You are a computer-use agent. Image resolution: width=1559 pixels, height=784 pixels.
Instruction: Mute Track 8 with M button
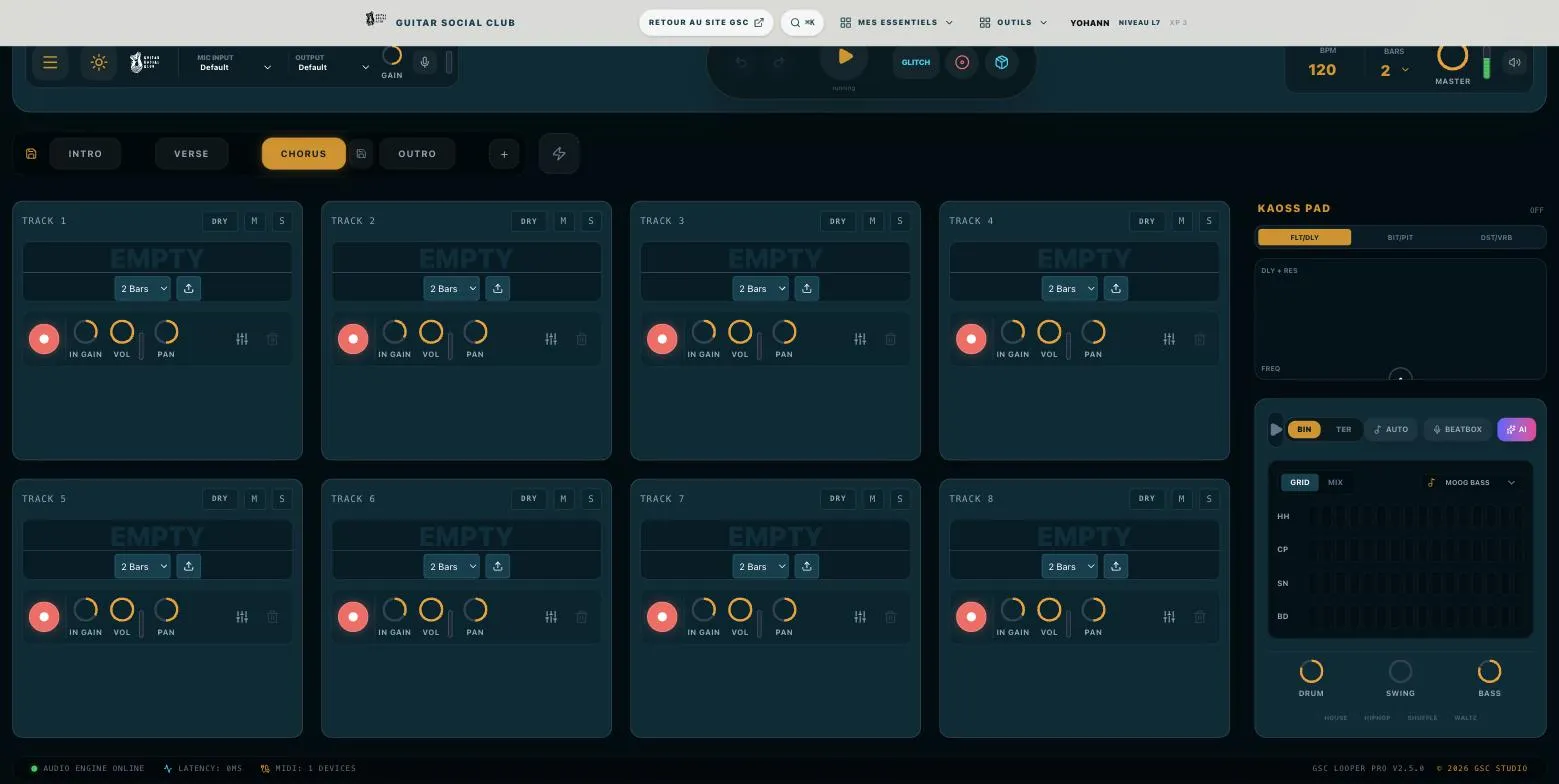tap(1181, 498)
